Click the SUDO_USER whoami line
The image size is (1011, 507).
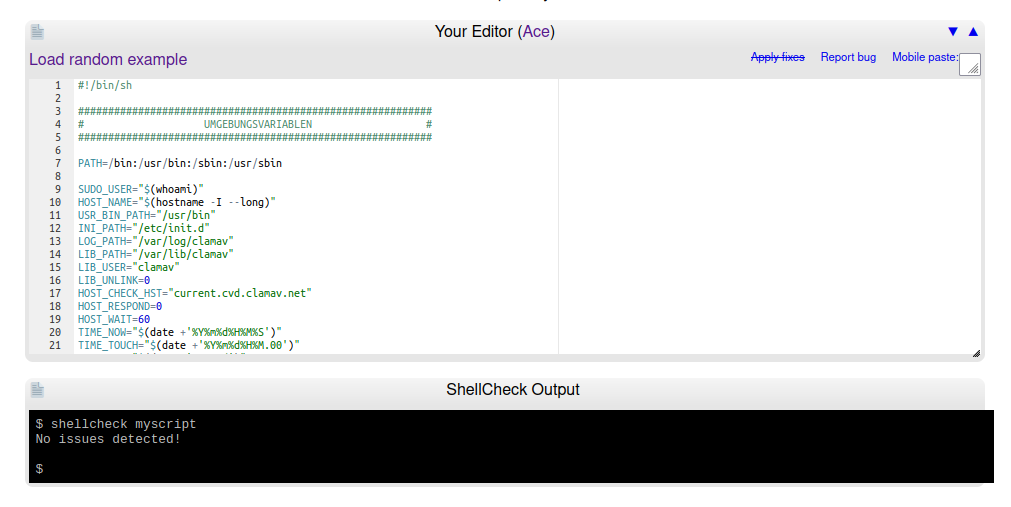coord(141,189)
